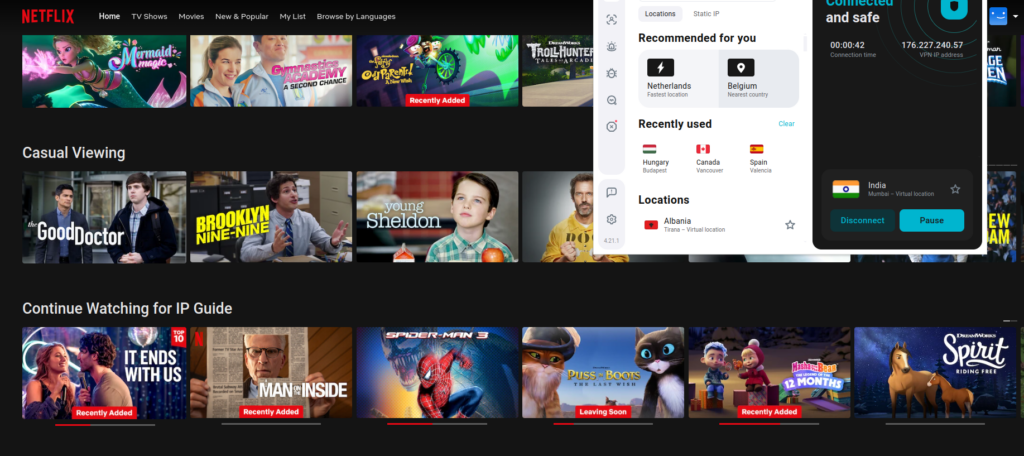
Task: Pause the VPN connection
Action: [x=931, y=220]
